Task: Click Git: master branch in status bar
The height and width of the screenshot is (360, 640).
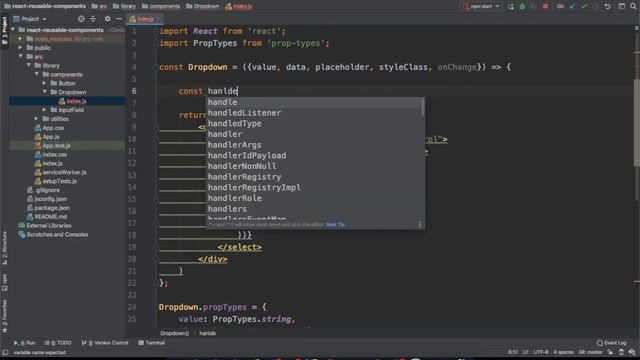Action: 590,352
